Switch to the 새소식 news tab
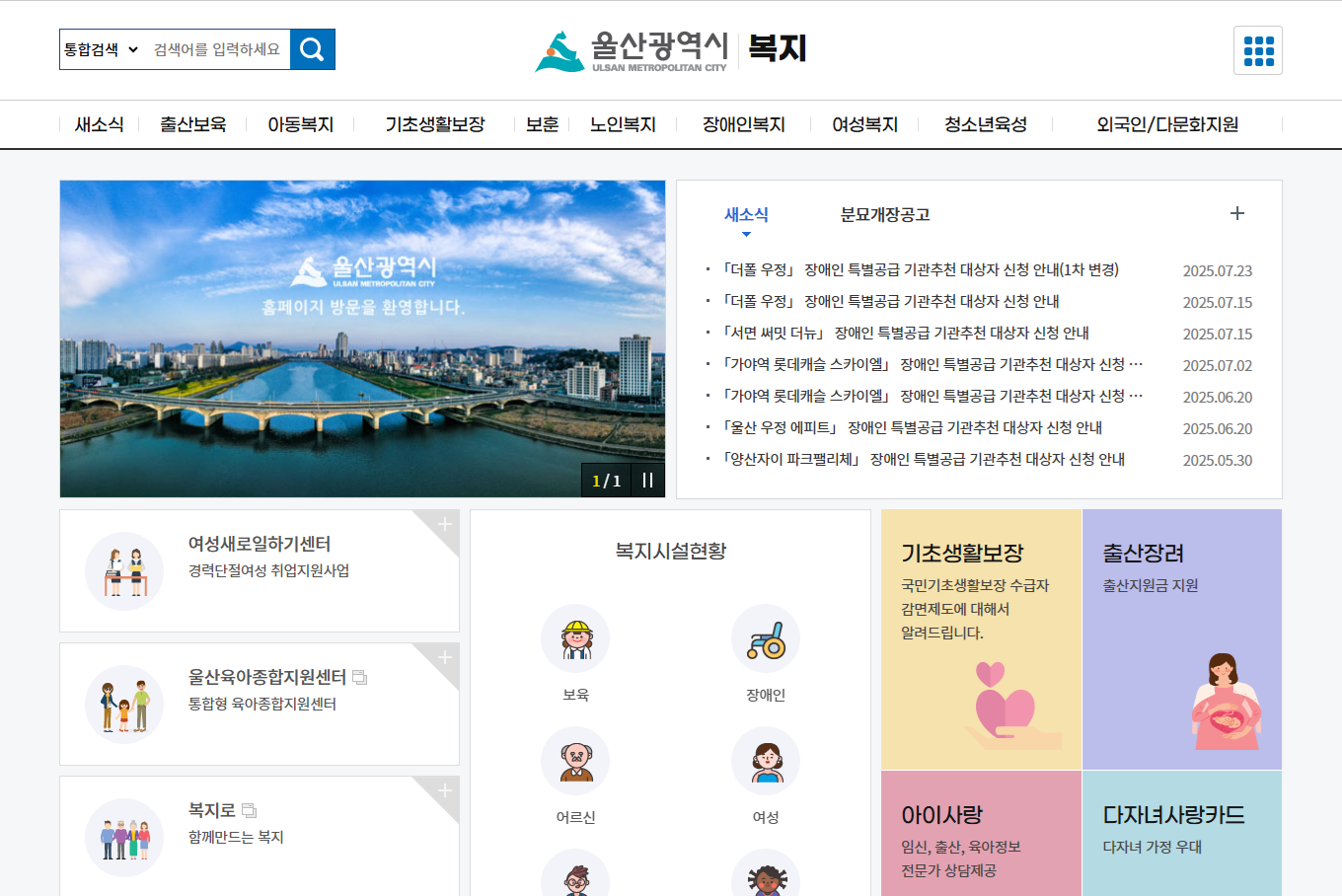Screen dimensions: 1342x896 click(x=746, y=214)
